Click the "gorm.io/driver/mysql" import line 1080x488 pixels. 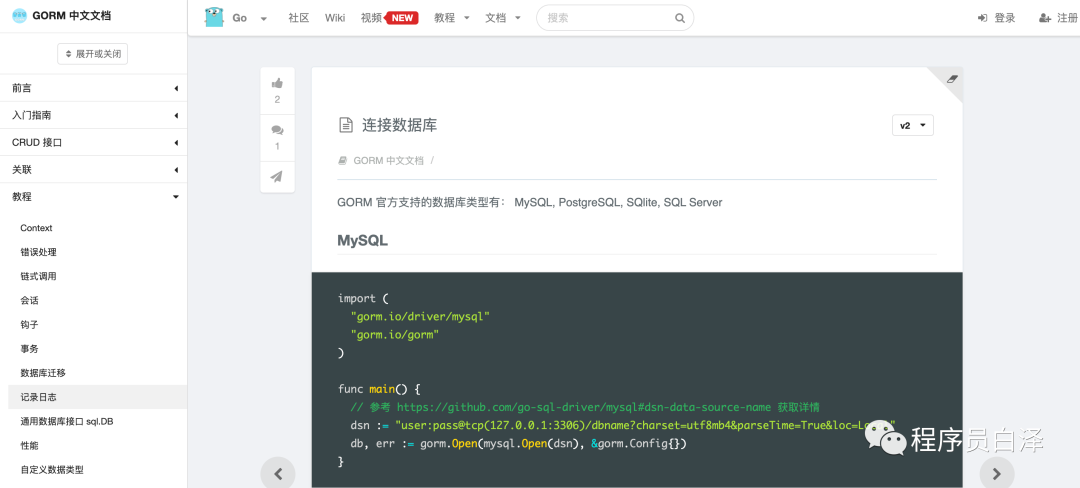coord(419,317)
